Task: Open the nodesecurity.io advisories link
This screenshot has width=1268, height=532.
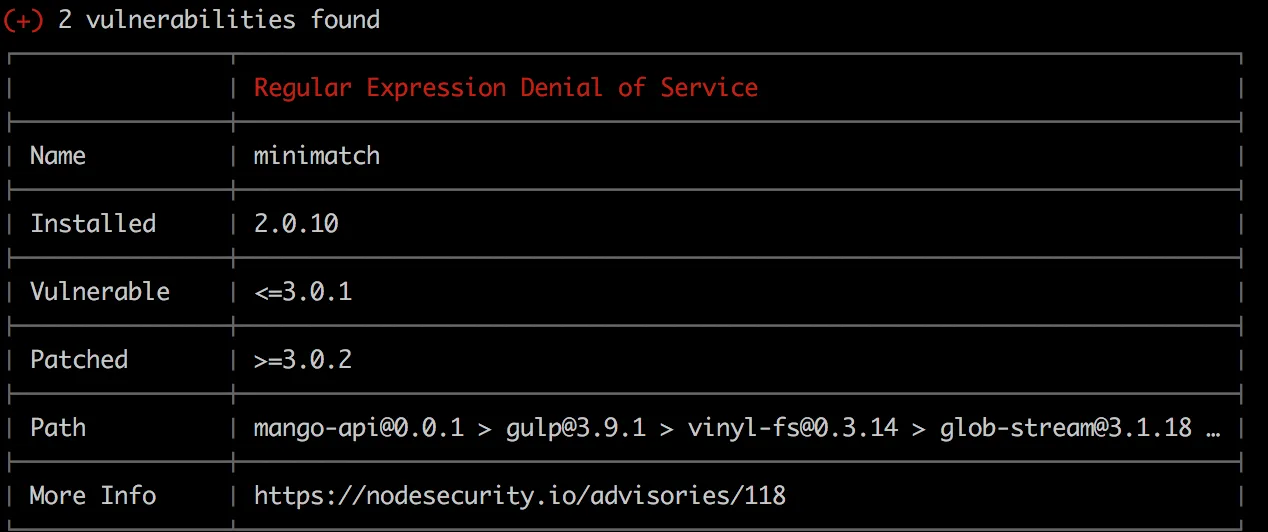Action: coord(519,496)
